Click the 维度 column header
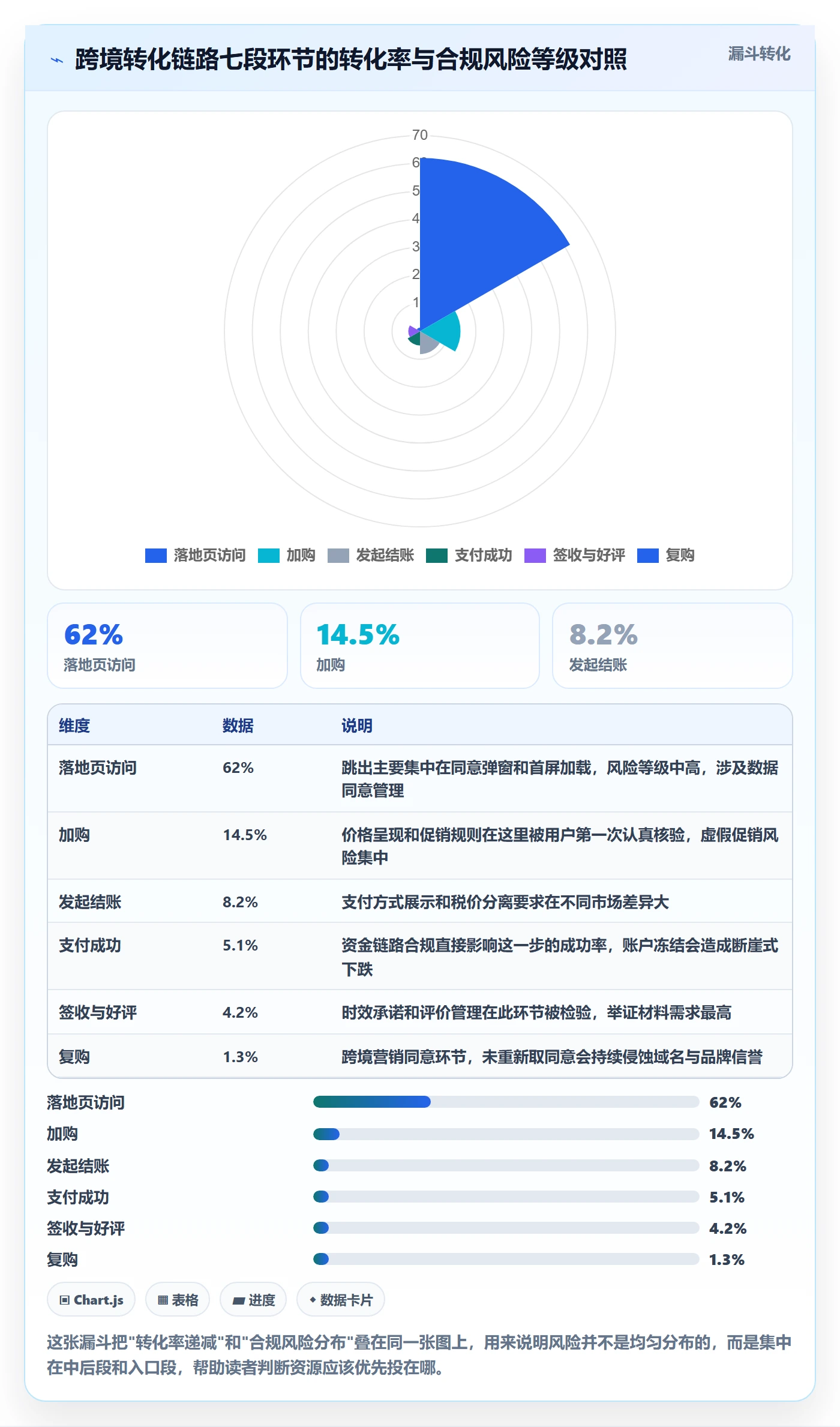The width and height of the screenshot is (840, 1427). click(74, 726)
